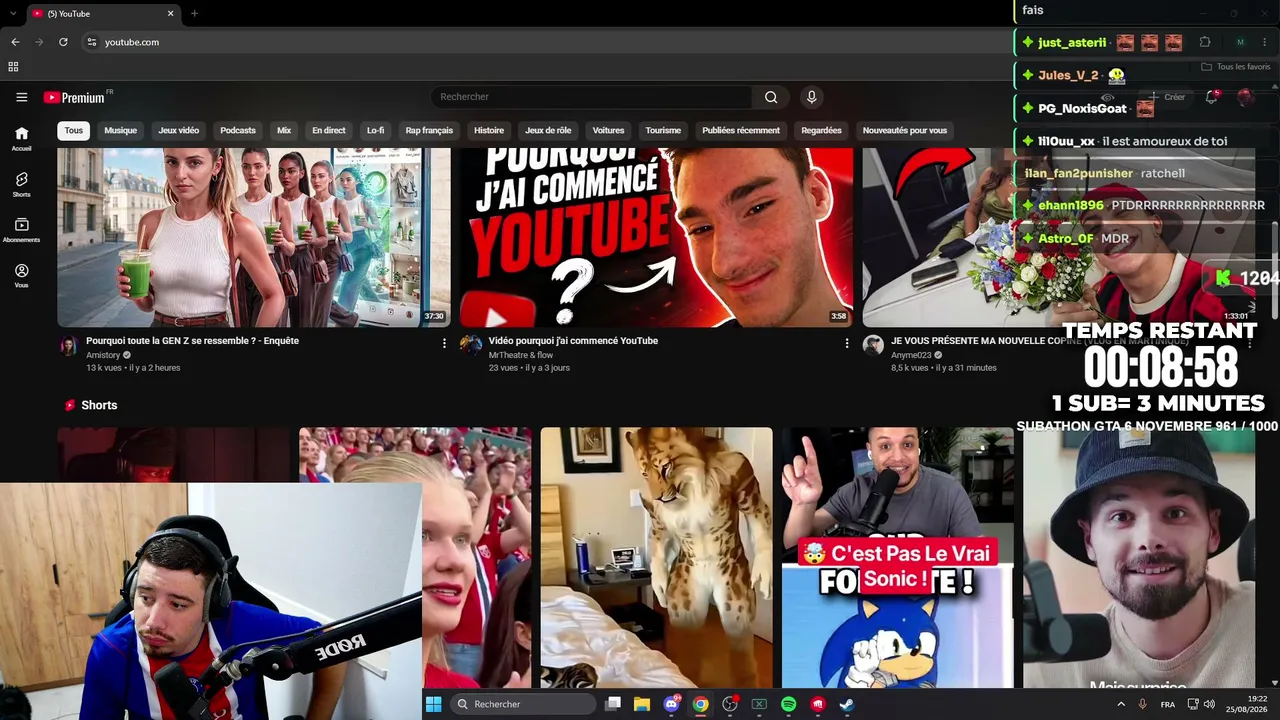Click the YouTube Rechercher search field
Viewport: 1280px width, 720px height.
click(x=591, y=97)
